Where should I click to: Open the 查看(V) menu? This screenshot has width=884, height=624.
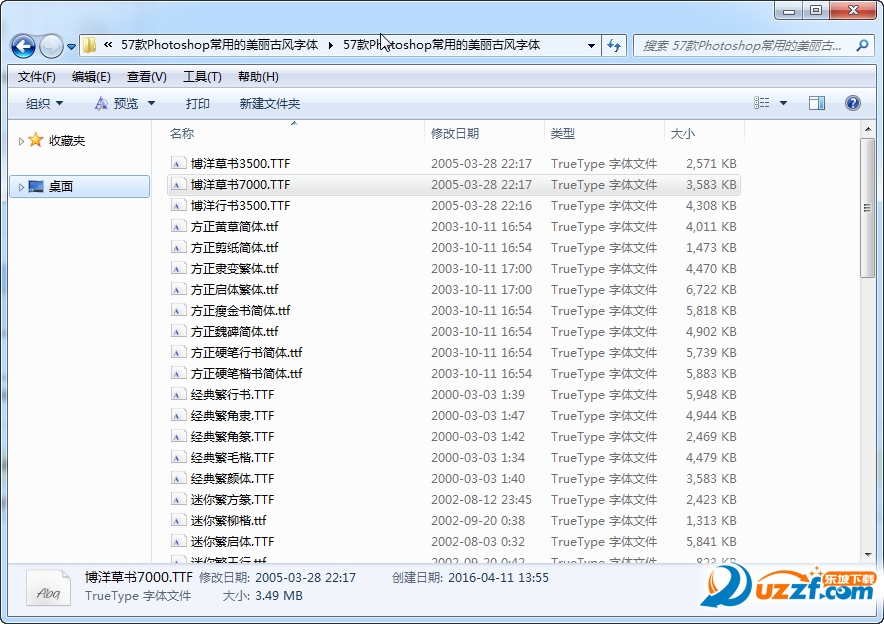[147, 77]
